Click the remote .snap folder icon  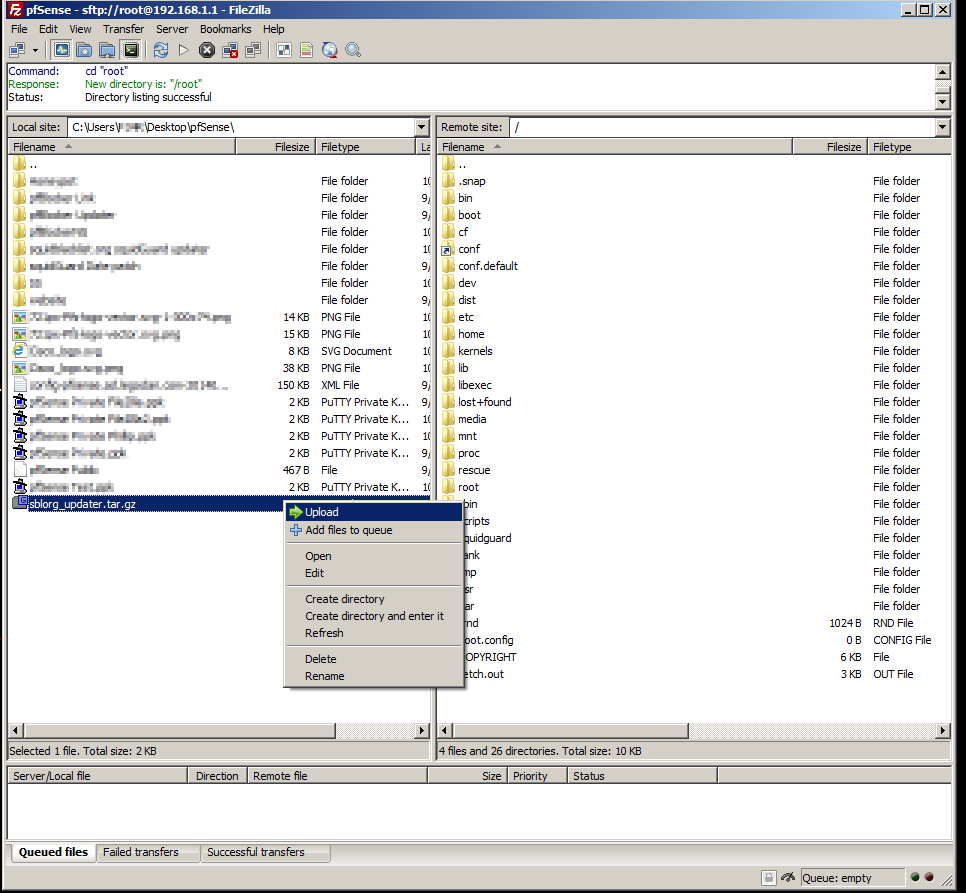(x=448, y=180)
